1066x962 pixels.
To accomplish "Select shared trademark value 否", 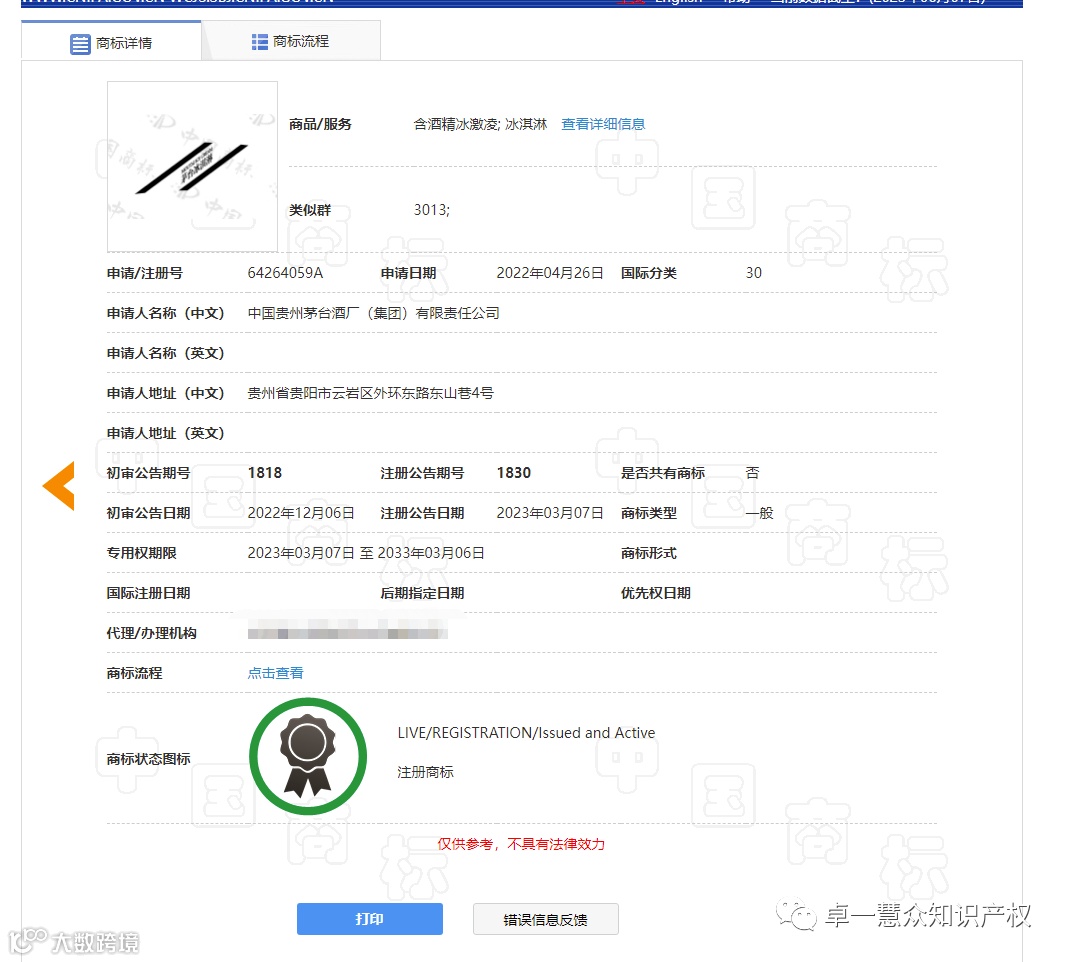I will 752,473.
